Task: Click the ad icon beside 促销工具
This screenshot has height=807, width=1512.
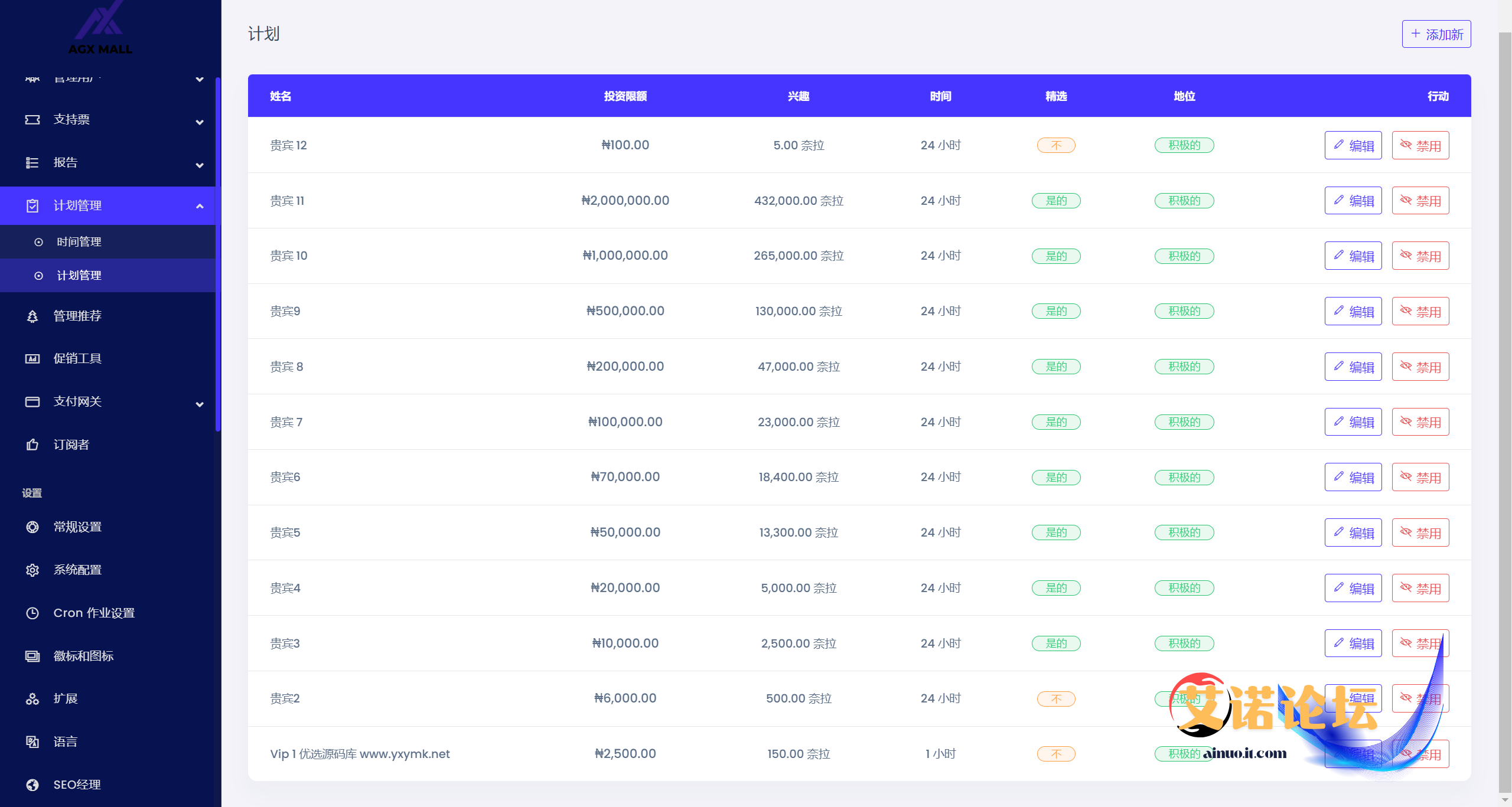Action: [32, 359]
